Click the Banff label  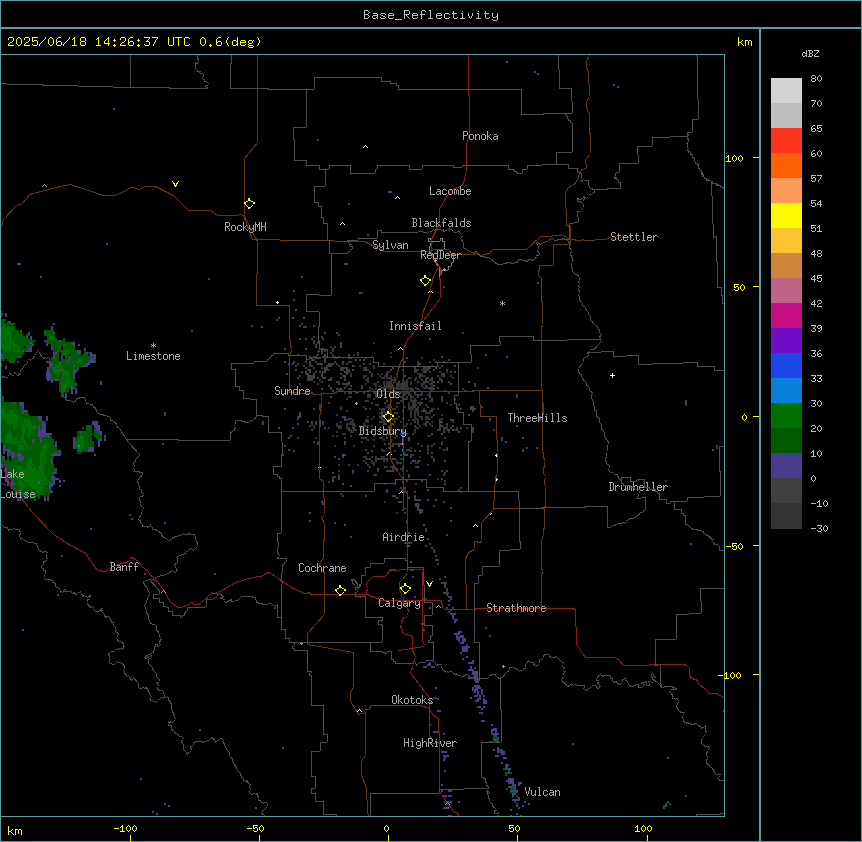coord(124,567)
